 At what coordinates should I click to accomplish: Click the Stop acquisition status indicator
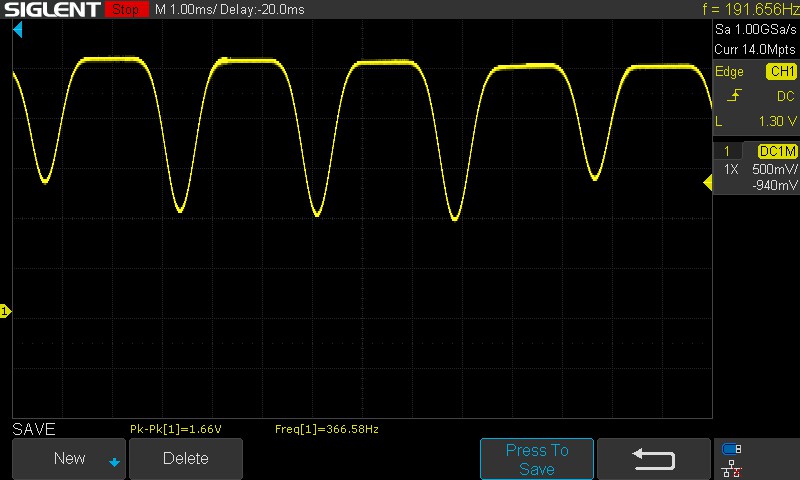click(x=126, y=9)
